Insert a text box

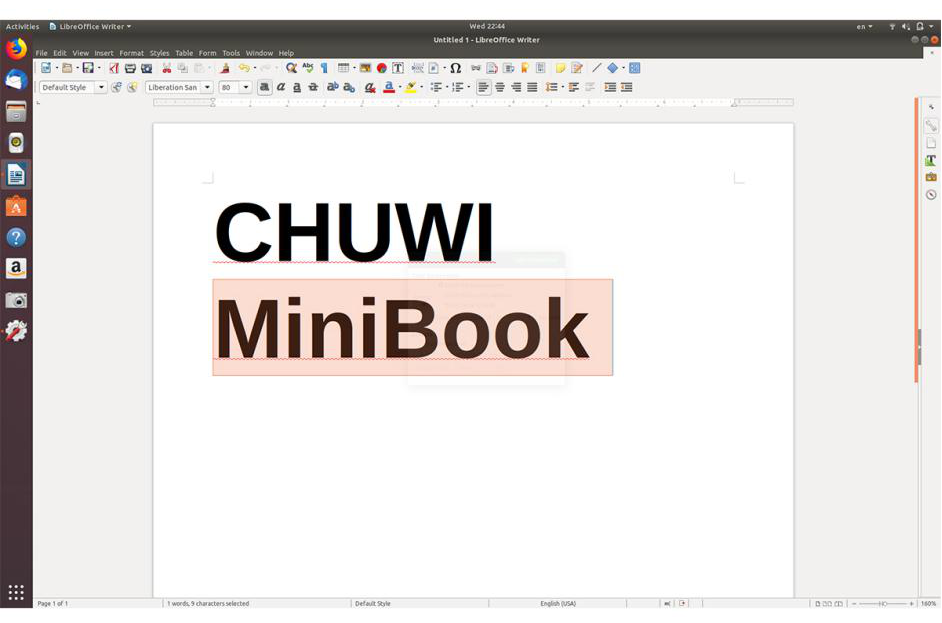[x=398, y=68]
